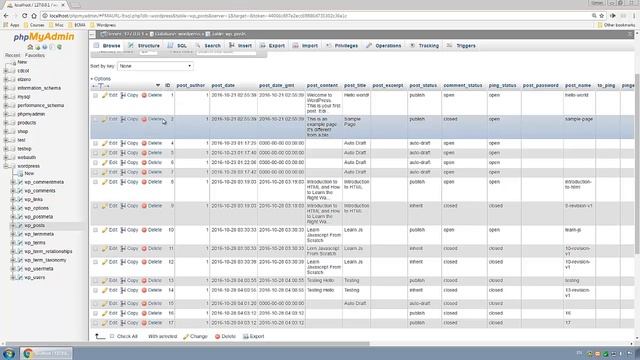The width and height of the screenshot is (640, 360).
Task: Open the Windows Start button
Action: click(x=9, y=353)
